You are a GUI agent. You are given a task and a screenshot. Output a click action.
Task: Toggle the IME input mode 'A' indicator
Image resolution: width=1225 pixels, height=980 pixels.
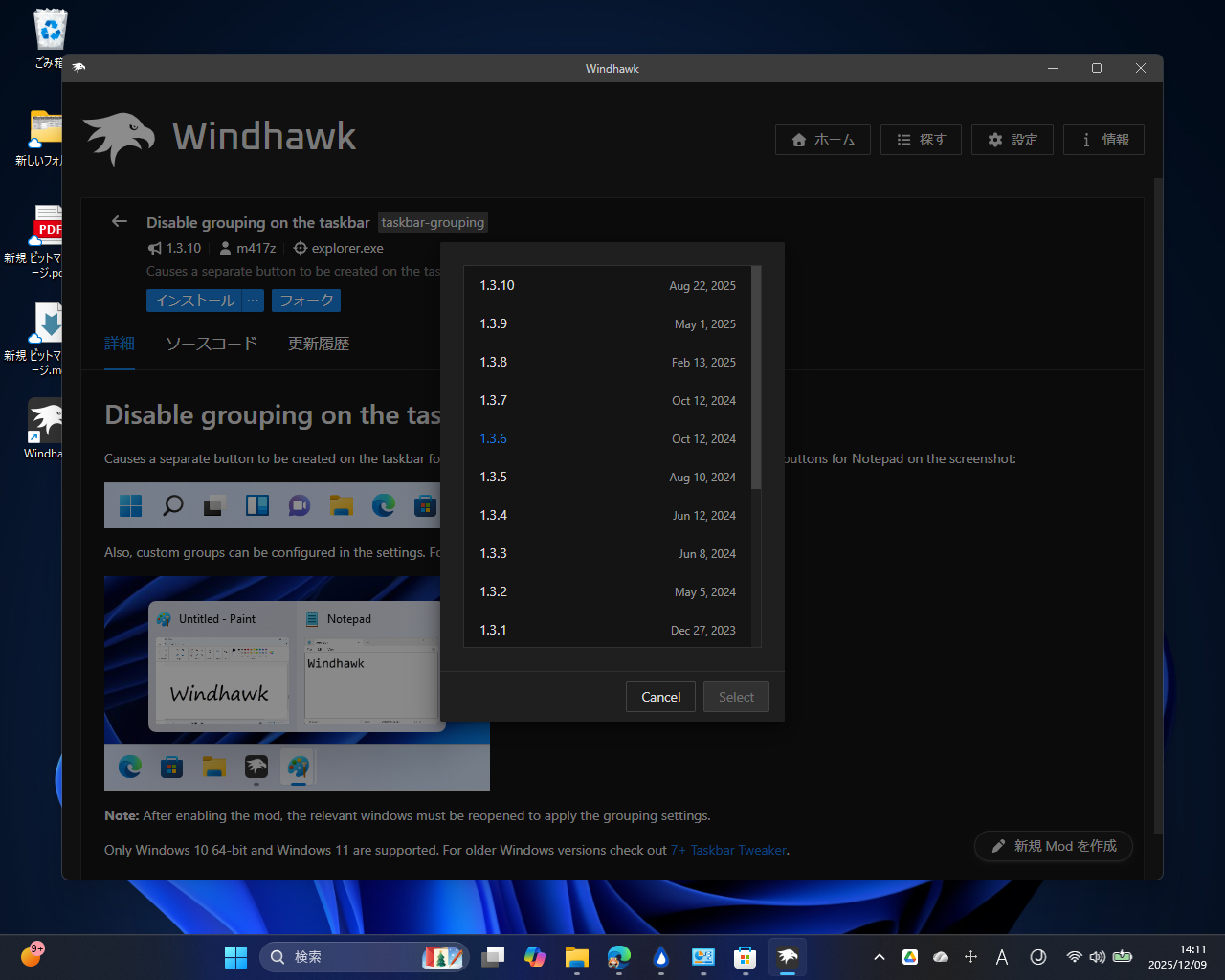(1002, 957)
